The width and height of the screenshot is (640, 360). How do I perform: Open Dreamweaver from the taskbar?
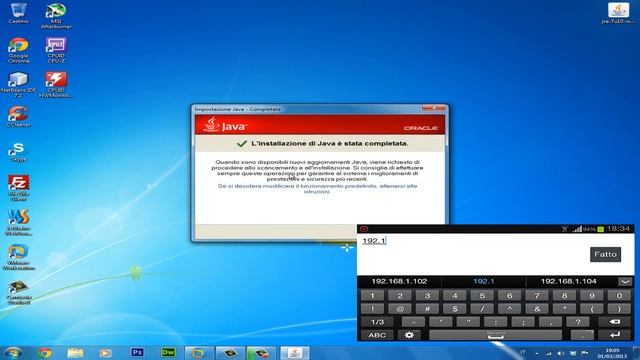tap(168, 352)
